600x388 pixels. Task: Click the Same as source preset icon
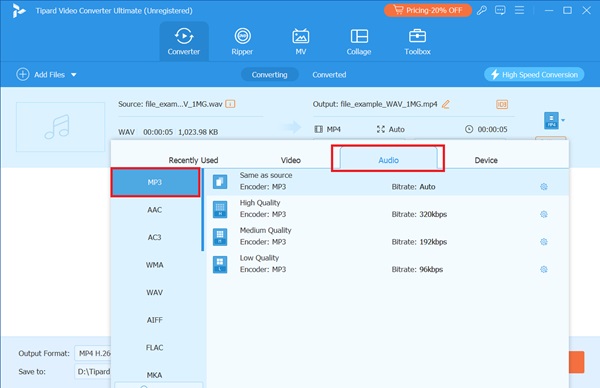pos(220,182)
